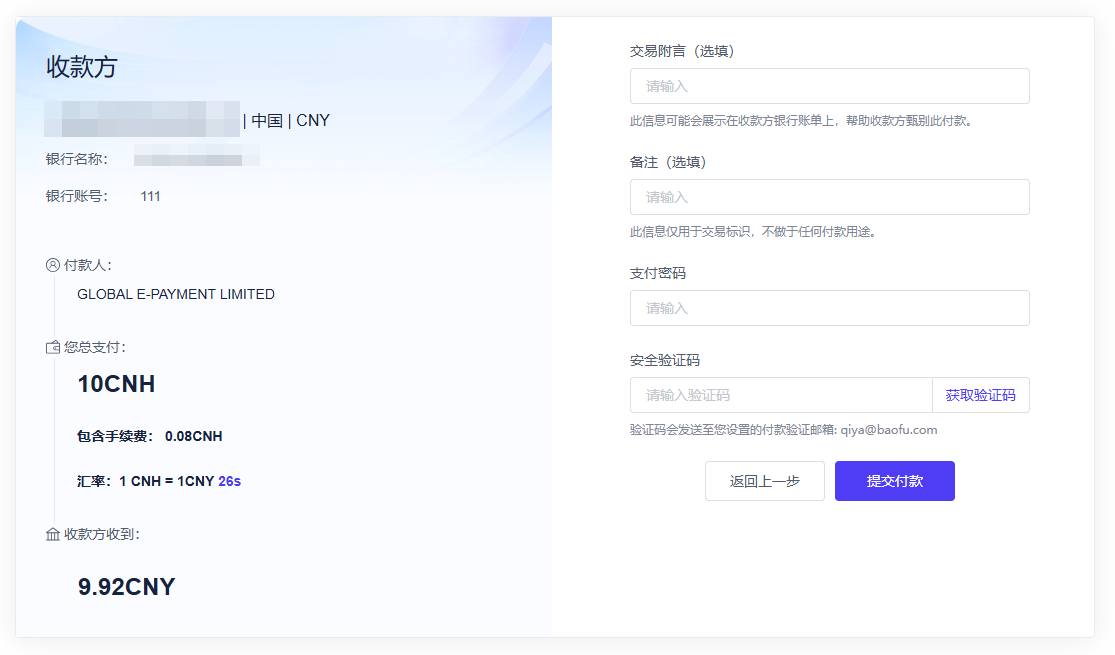Click the payer person icon beside 付款人

pyautogui.click(x=53, y=265)
